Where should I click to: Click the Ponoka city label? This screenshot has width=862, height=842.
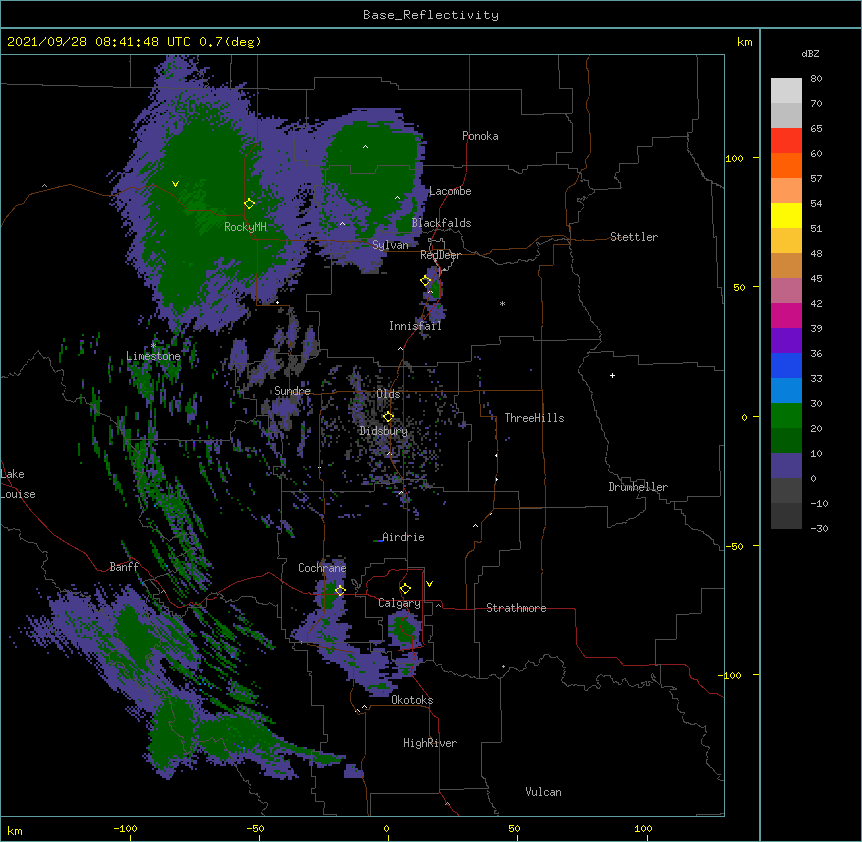pyautogui.click(x=480, y=136)
